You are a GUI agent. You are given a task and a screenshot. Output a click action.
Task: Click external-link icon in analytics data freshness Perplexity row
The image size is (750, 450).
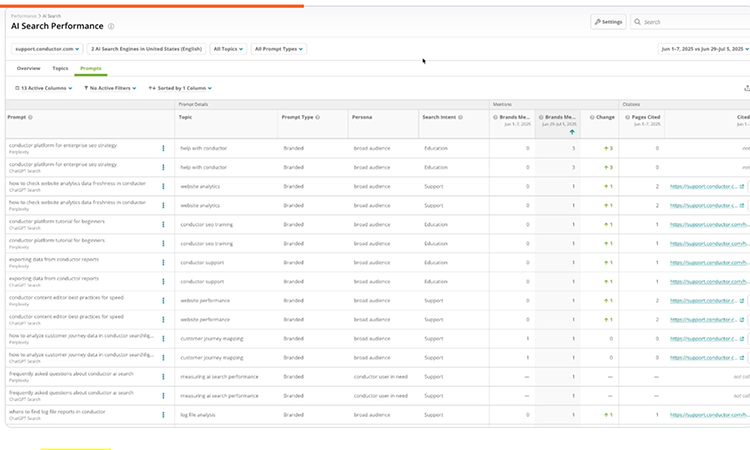(742, 206)
